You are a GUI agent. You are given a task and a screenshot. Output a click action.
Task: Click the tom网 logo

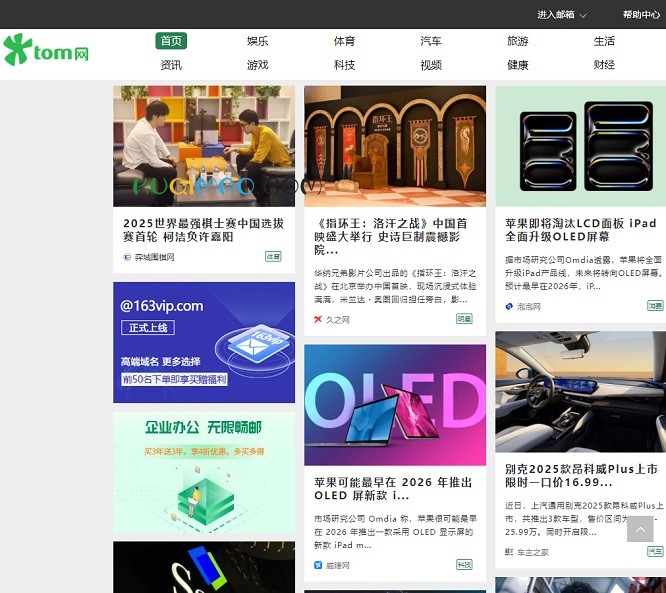tap(46, 50)
